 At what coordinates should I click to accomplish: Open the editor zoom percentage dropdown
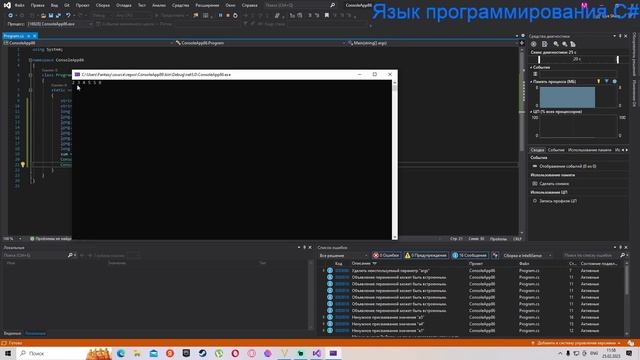pyautogui.click(x=12, y=238)
